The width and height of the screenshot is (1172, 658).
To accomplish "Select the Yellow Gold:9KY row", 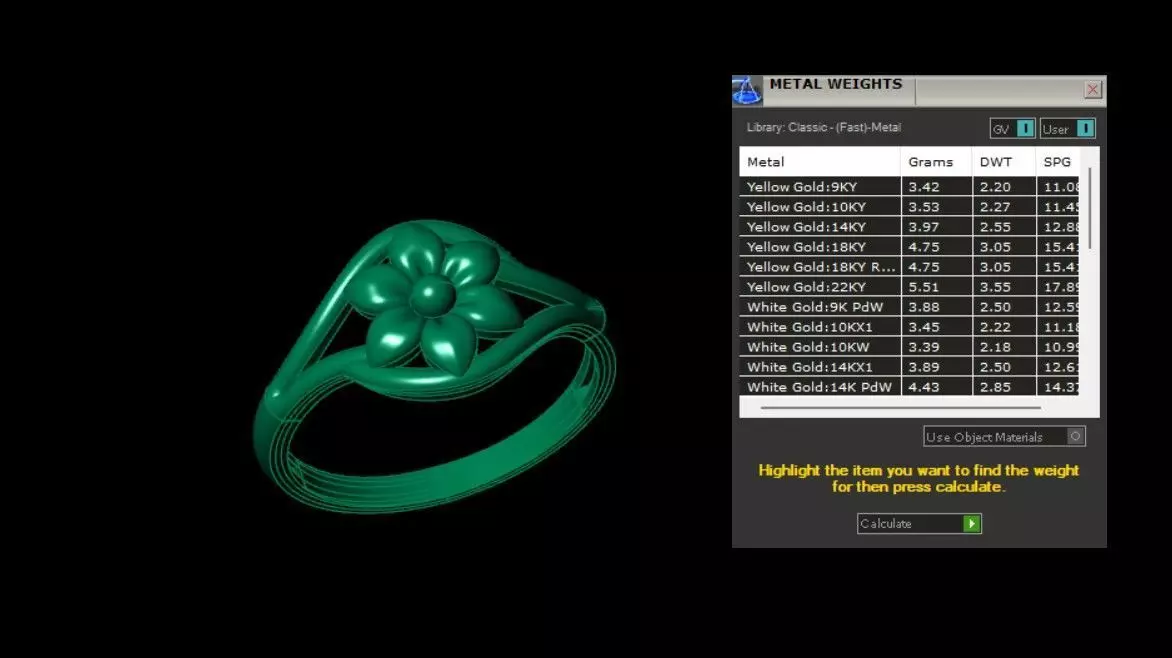I will click(x=909, y=187).
